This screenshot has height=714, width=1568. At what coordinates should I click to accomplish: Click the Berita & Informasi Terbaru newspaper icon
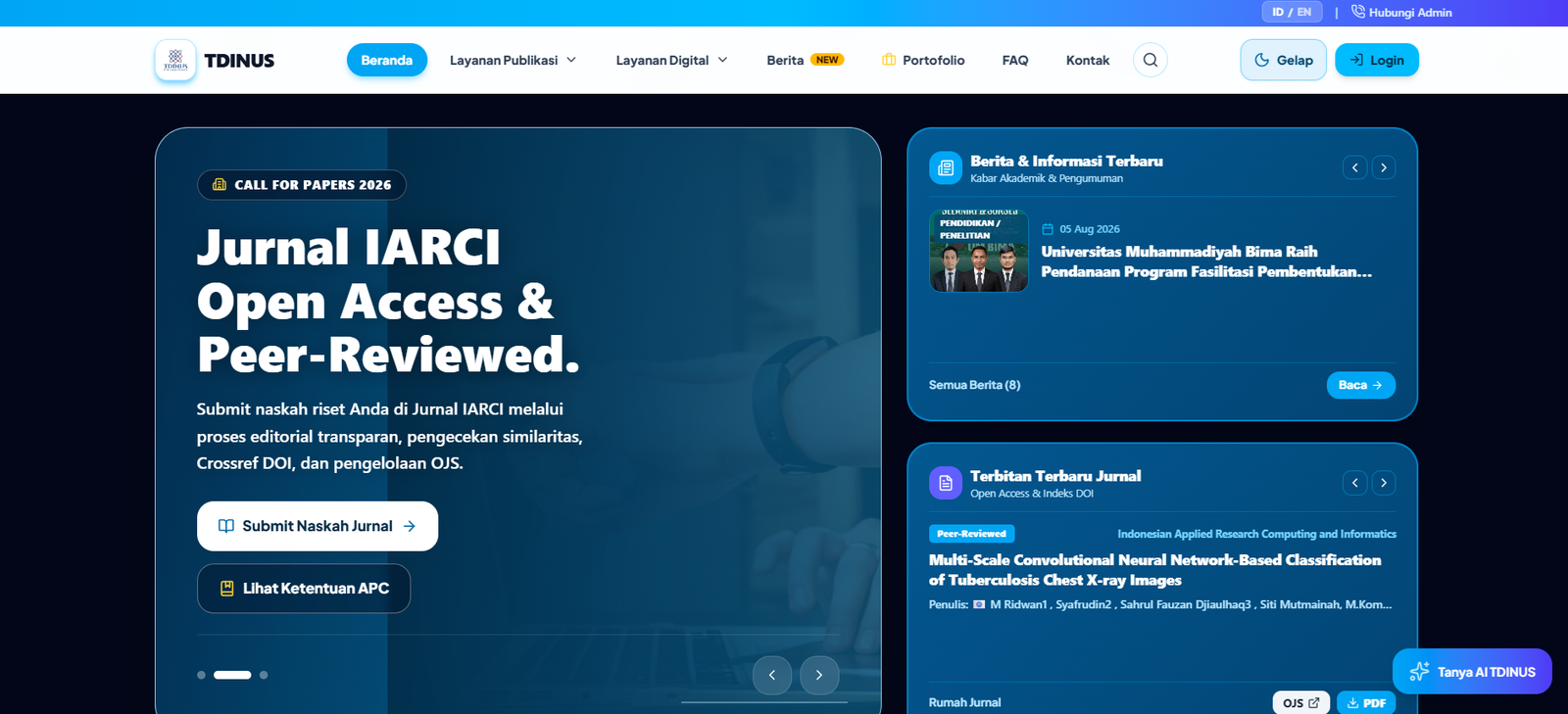click(946, 167)
